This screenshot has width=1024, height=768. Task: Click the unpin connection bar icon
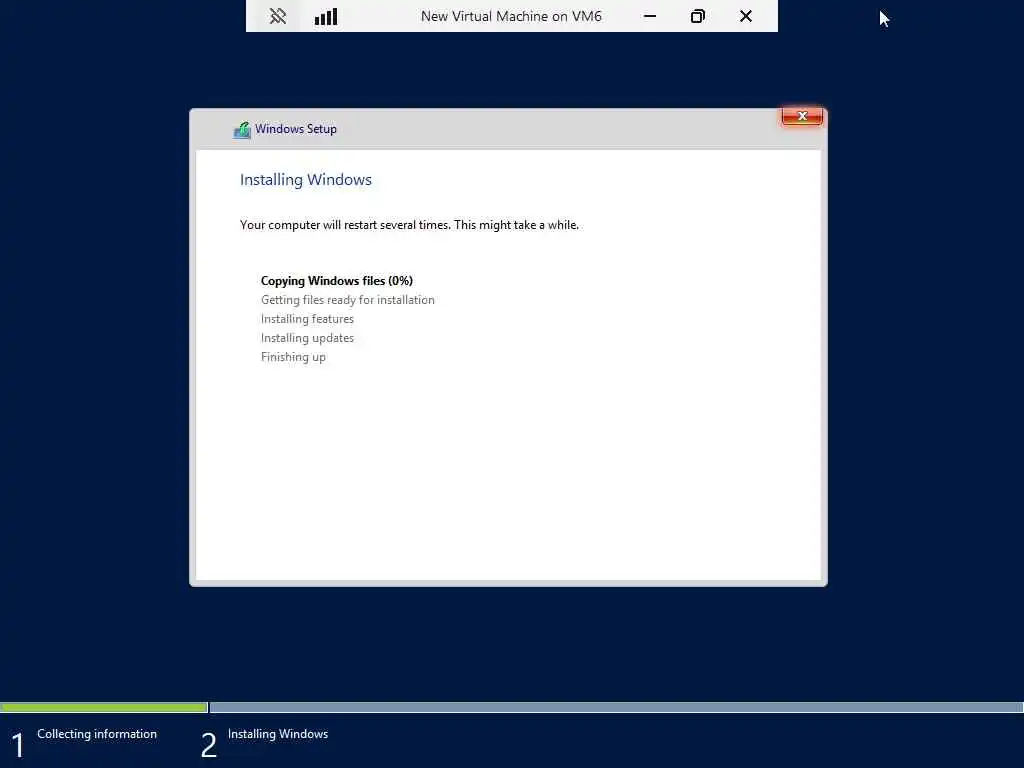pos(278,16)
